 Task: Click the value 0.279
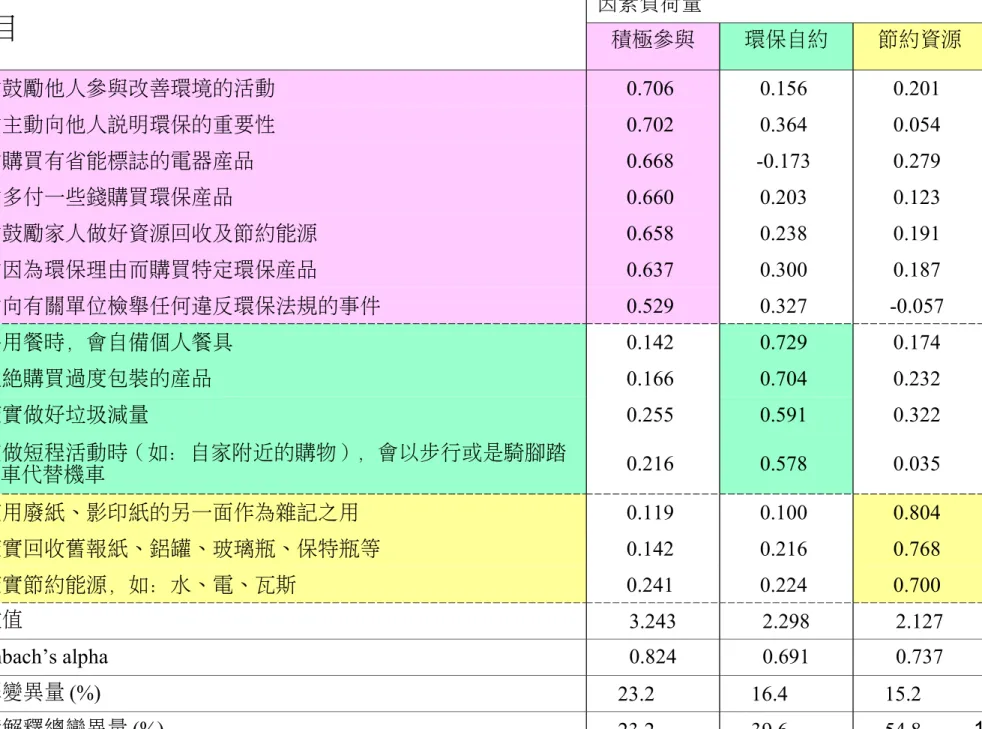917,161
